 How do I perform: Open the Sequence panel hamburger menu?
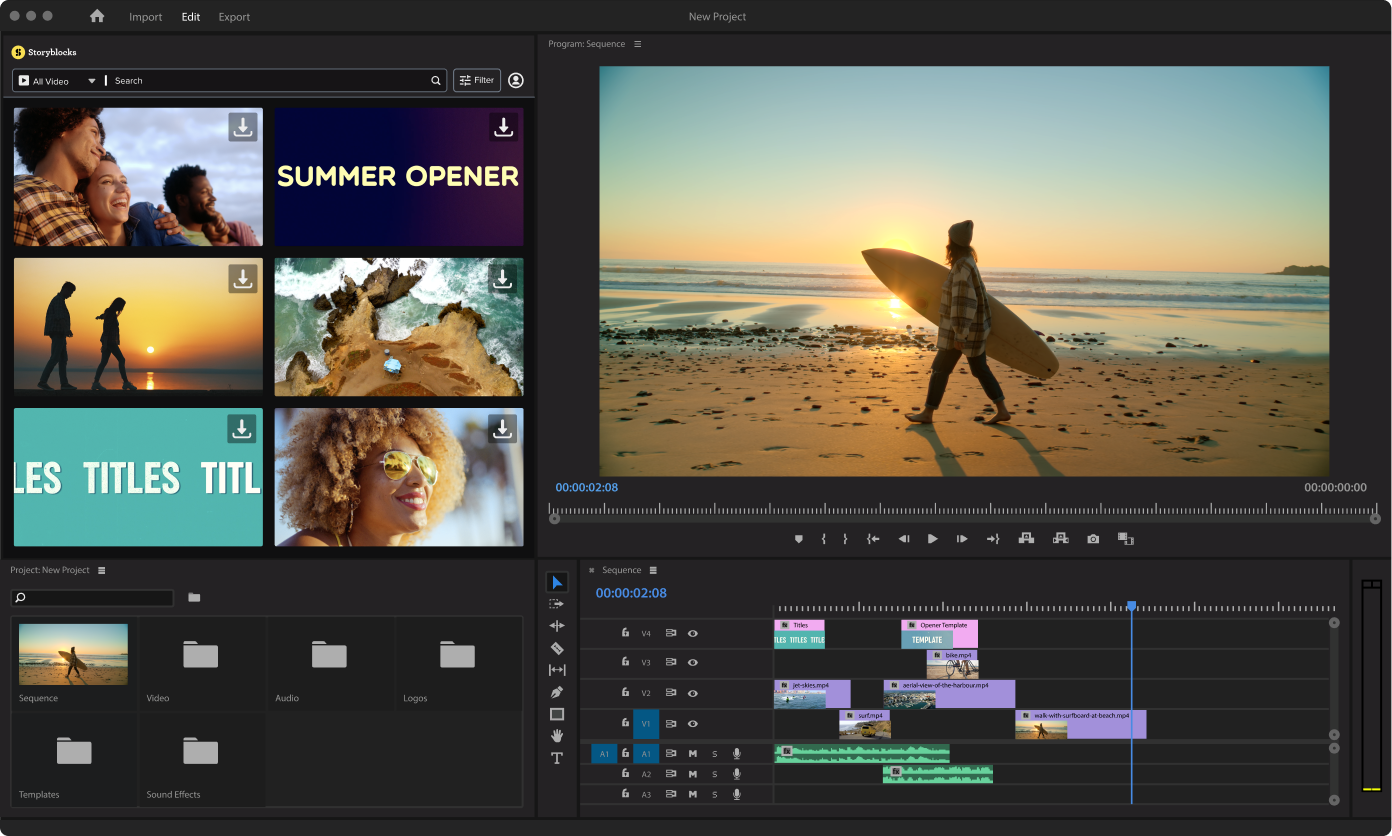(x=653, y=570)
